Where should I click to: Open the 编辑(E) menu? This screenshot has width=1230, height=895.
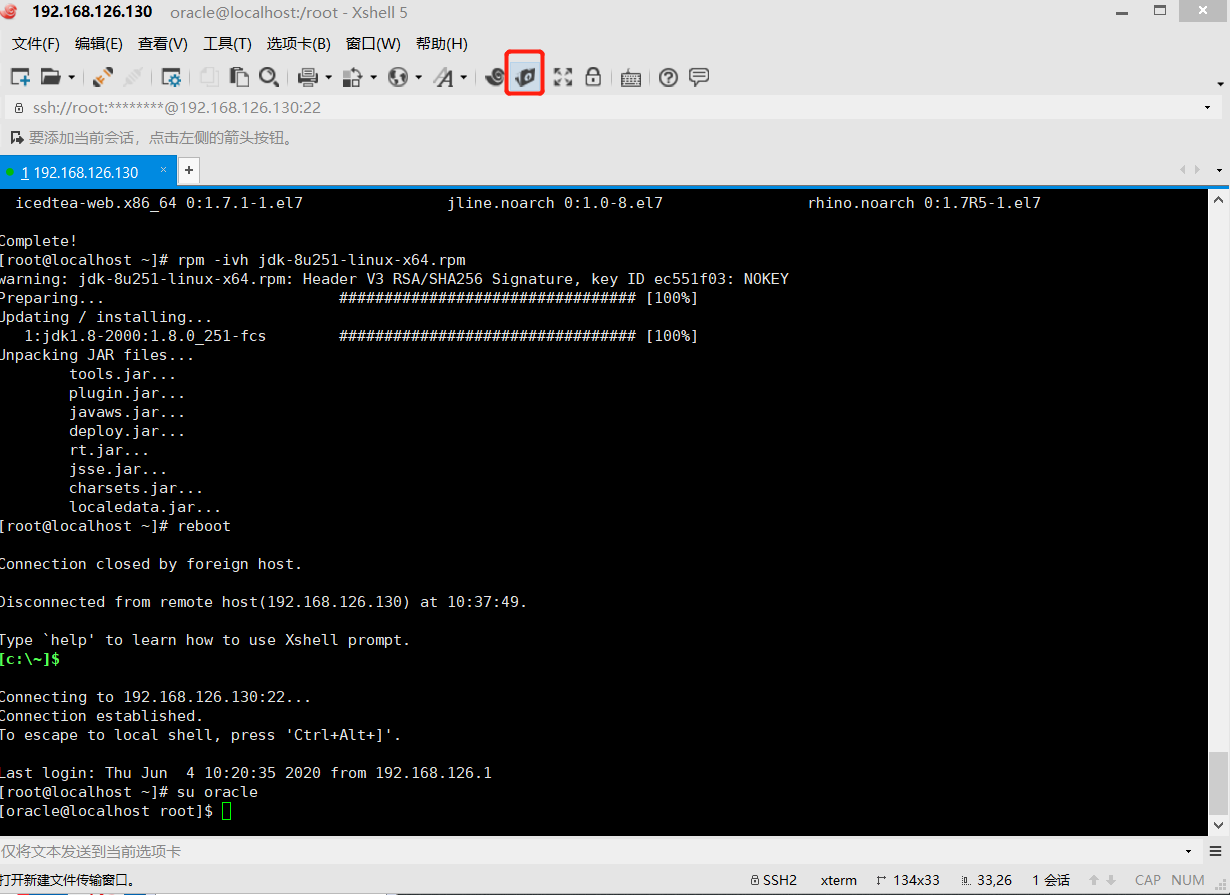[99, 44]
